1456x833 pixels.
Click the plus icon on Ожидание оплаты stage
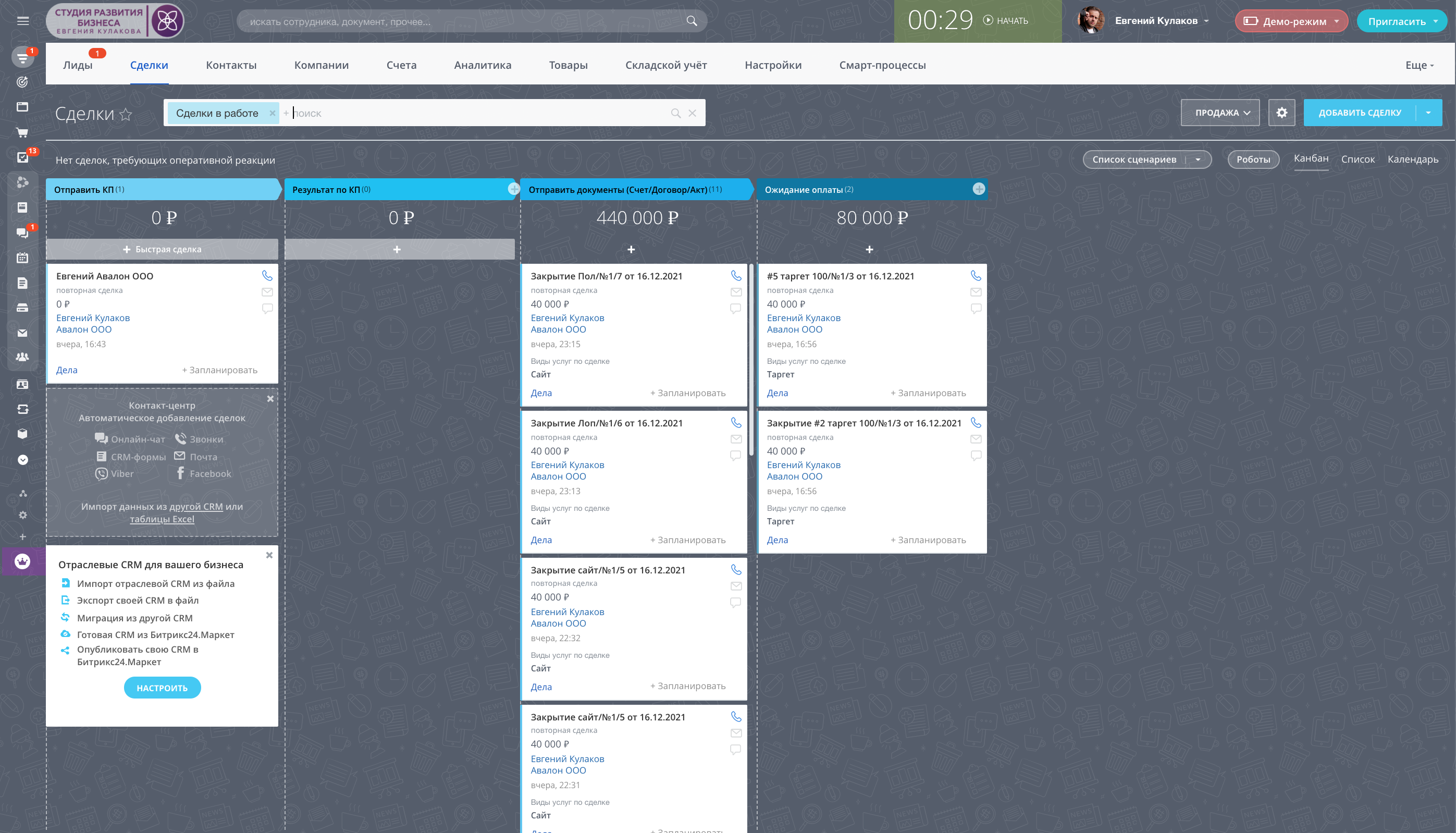click(x=979, y=189)
